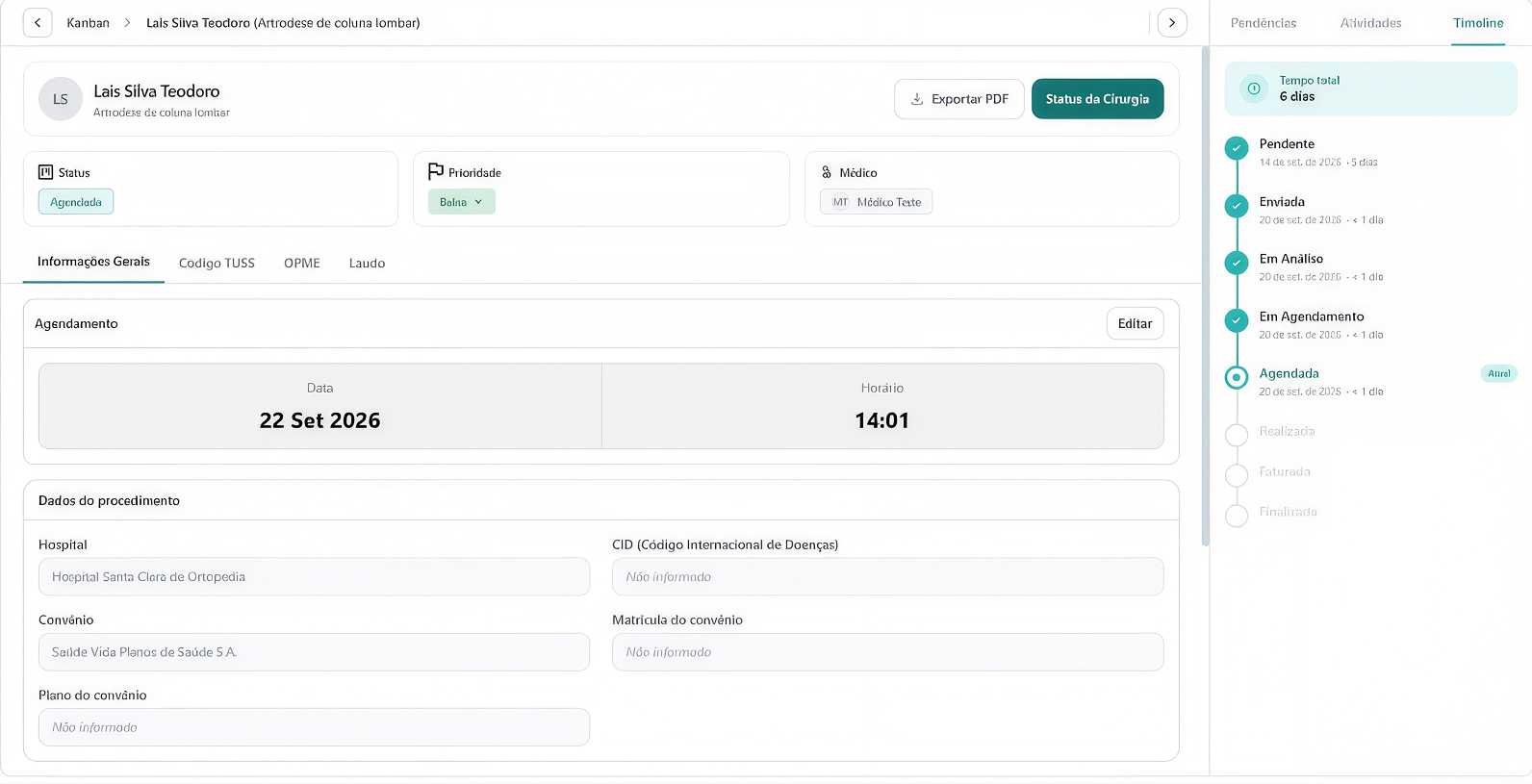This screenshot has width=1532, height=784.
Task: Open the Codigo TUSS tab
Action: pos(217,263)
